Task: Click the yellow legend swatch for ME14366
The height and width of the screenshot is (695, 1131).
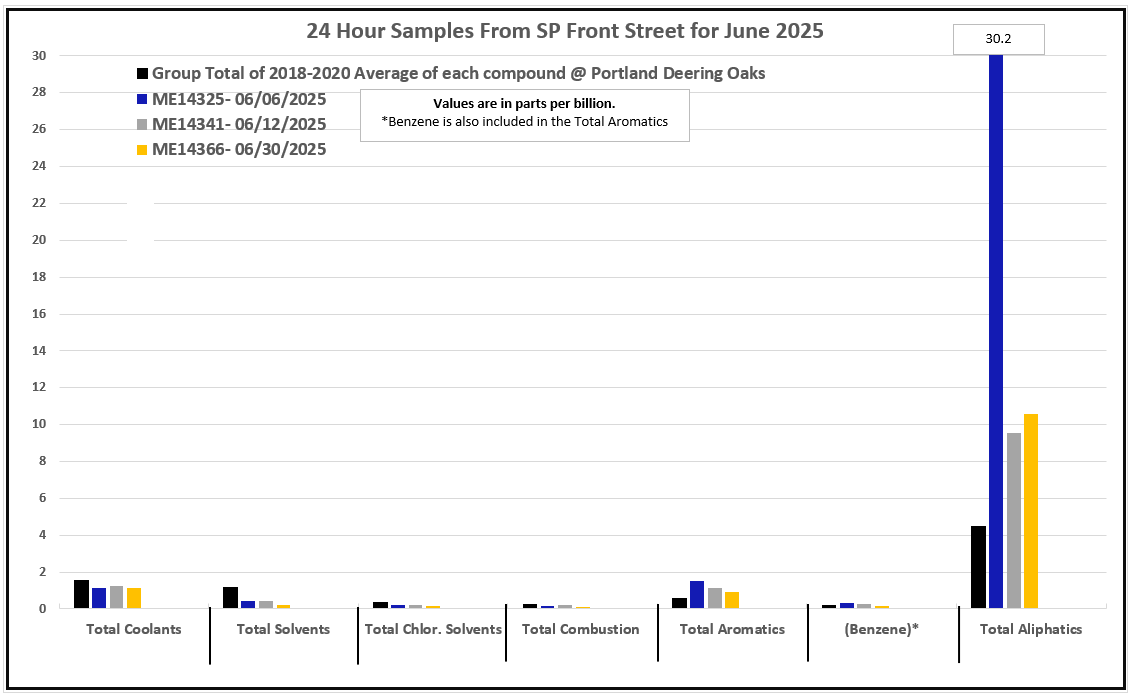Action: point(143,150)
